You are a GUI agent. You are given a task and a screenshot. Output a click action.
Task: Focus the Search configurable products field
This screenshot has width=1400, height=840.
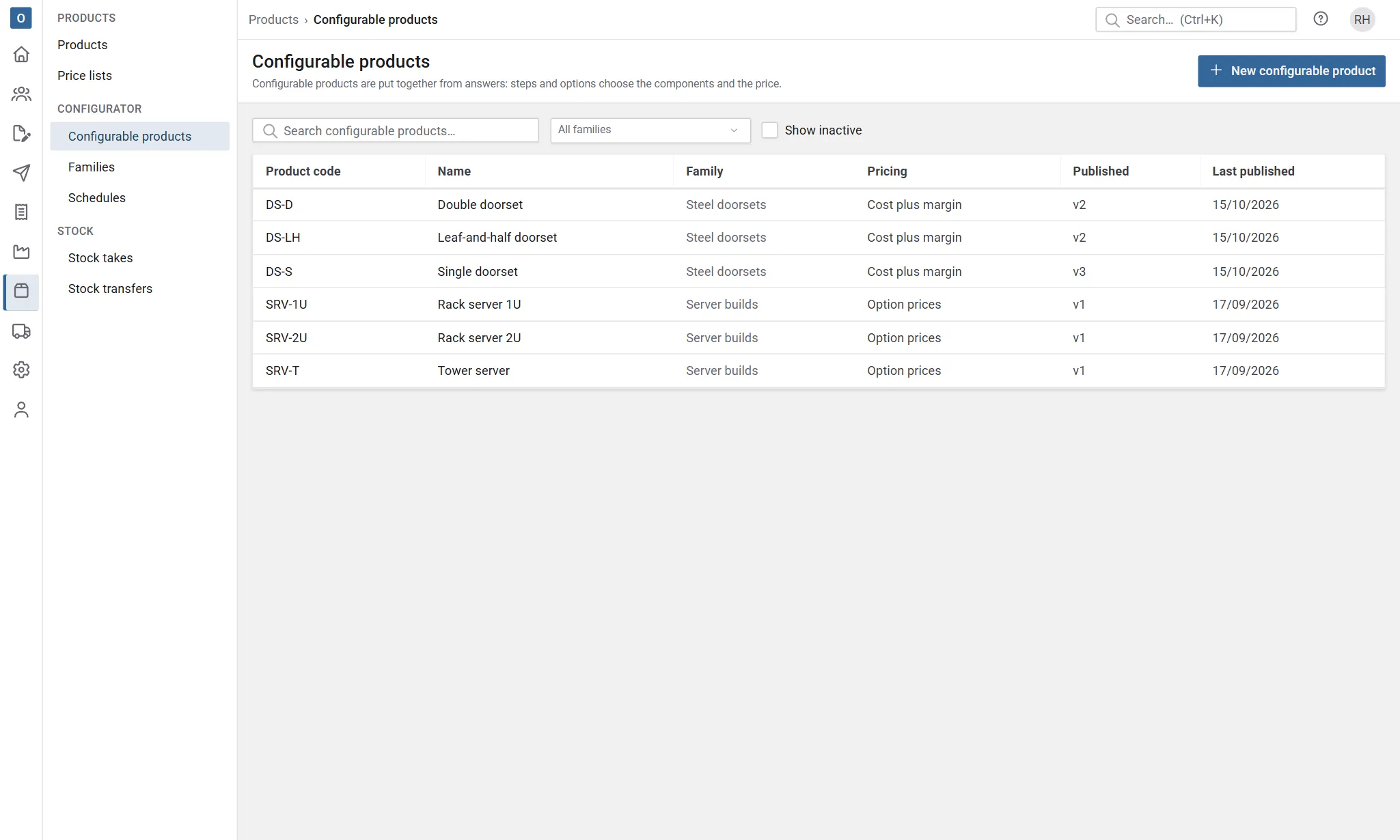coord(396,130)
